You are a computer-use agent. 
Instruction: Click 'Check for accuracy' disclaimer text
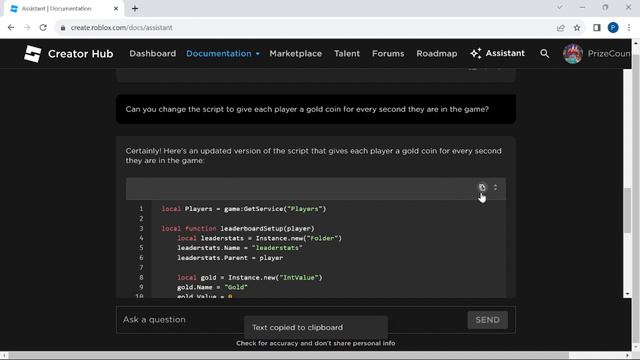(316, 343)
